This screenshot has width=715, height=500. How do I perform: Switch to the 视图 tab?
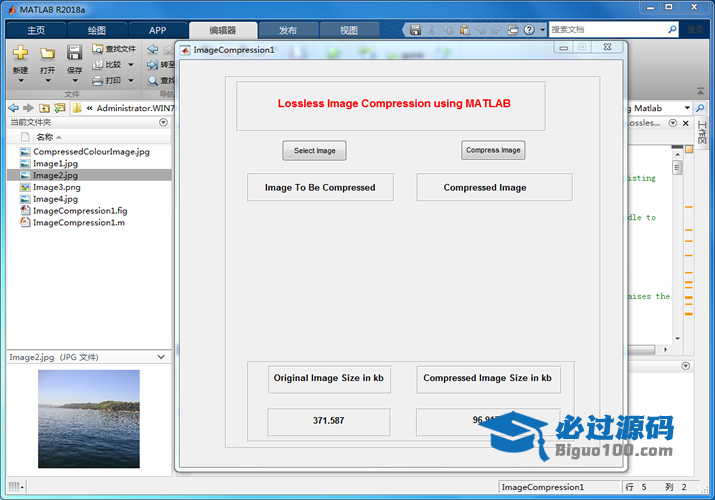point(349,30)
